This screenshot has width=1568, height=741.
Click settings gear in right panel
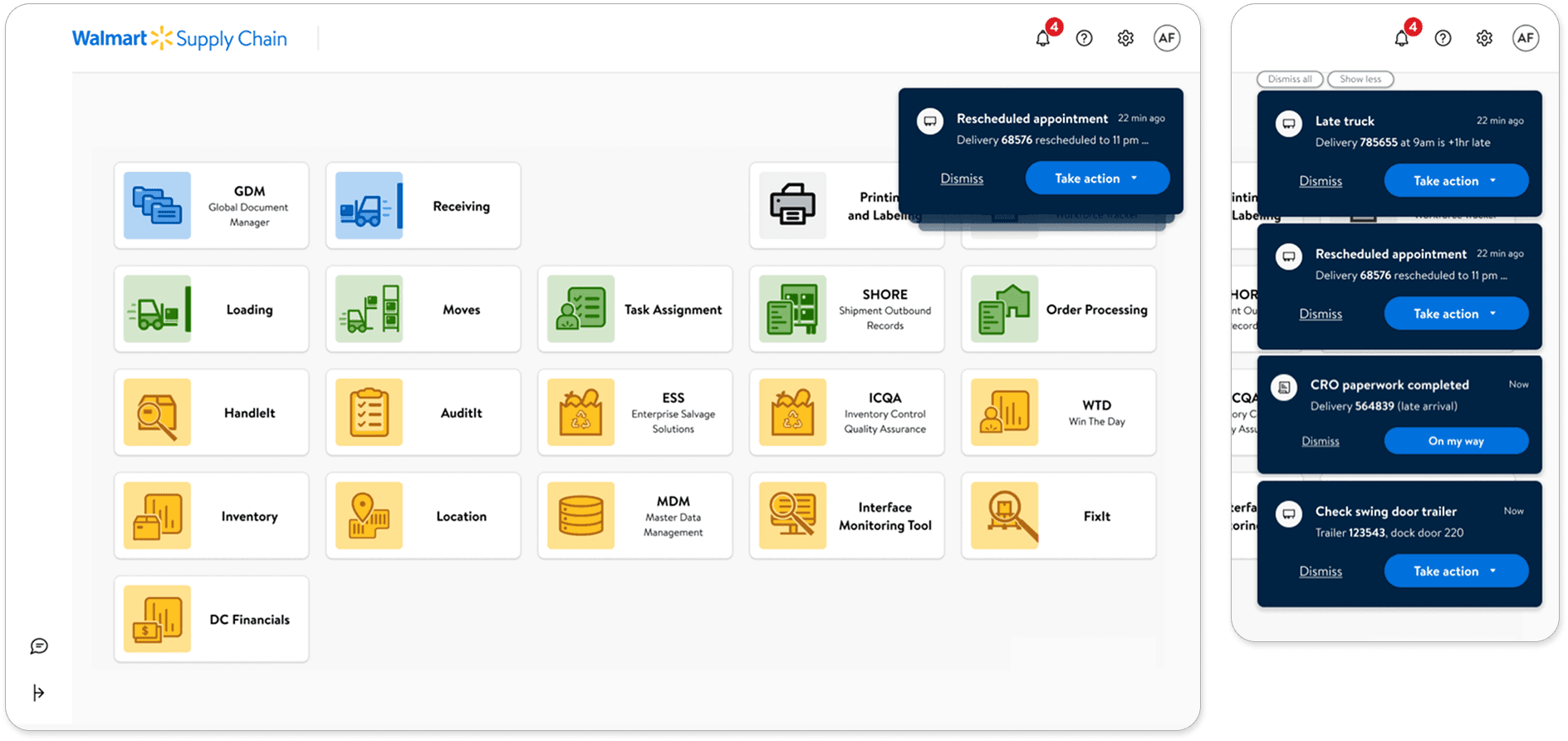pyautogui.click(x=1484, y=38)
